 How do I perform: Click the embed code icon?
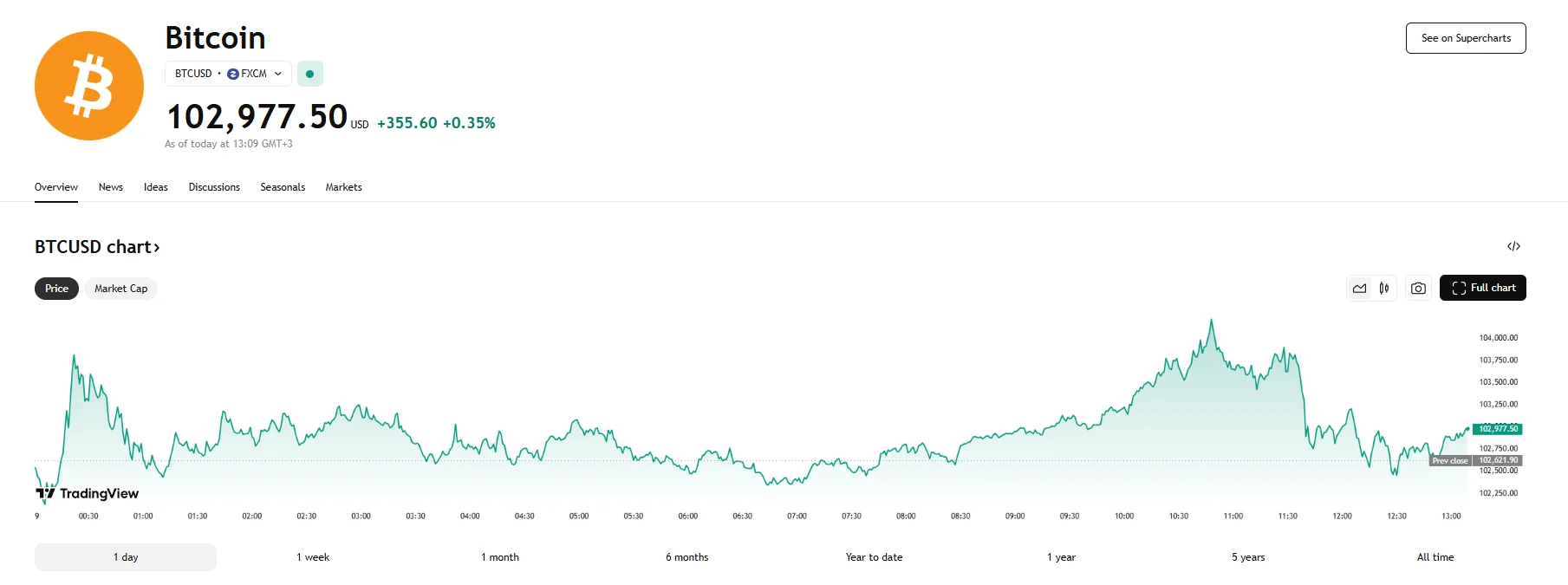click(1513, 246)
